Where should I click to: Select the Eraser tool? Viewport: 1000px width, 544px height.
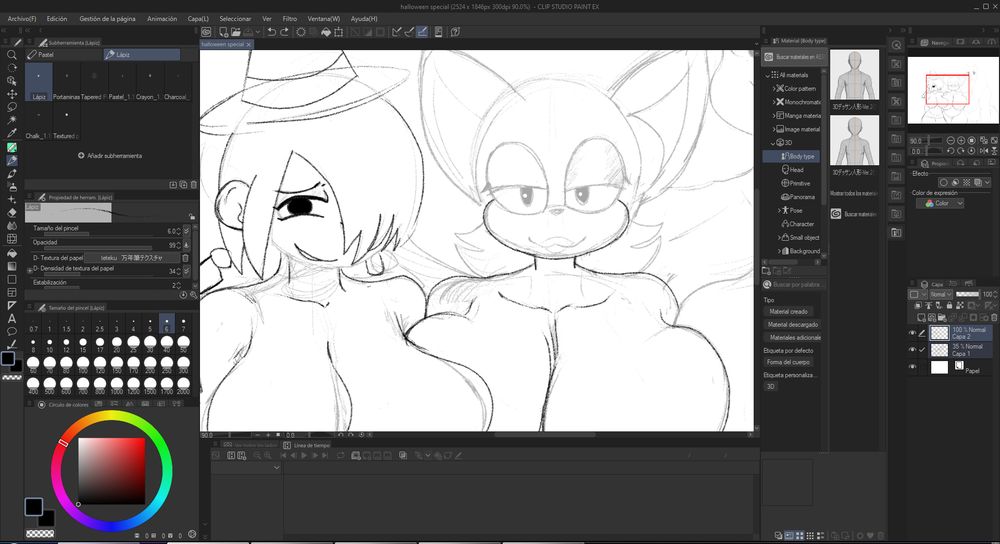(x=11, y=212)
